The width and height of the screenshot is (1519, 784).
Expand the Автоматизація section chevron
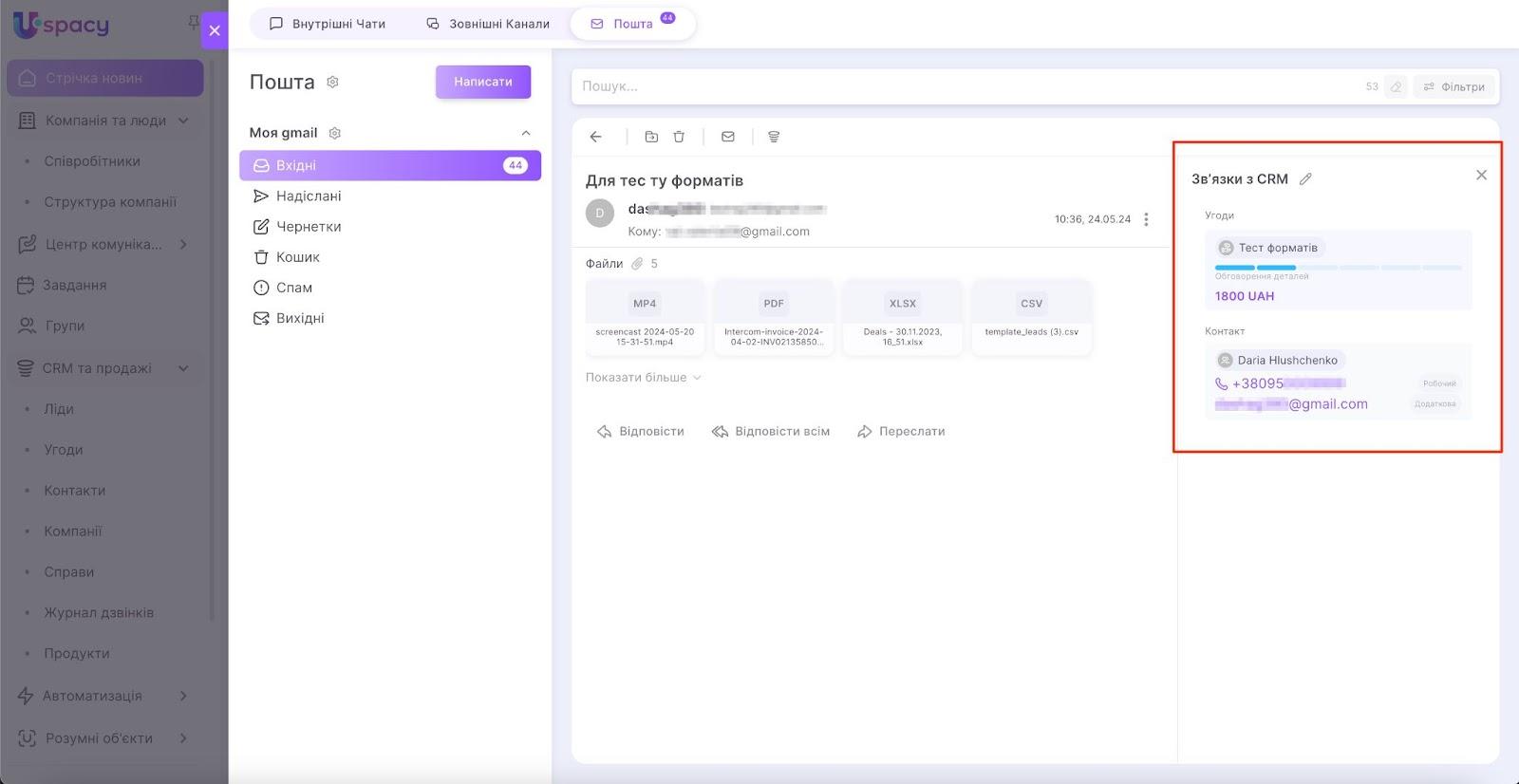point(183,696)
